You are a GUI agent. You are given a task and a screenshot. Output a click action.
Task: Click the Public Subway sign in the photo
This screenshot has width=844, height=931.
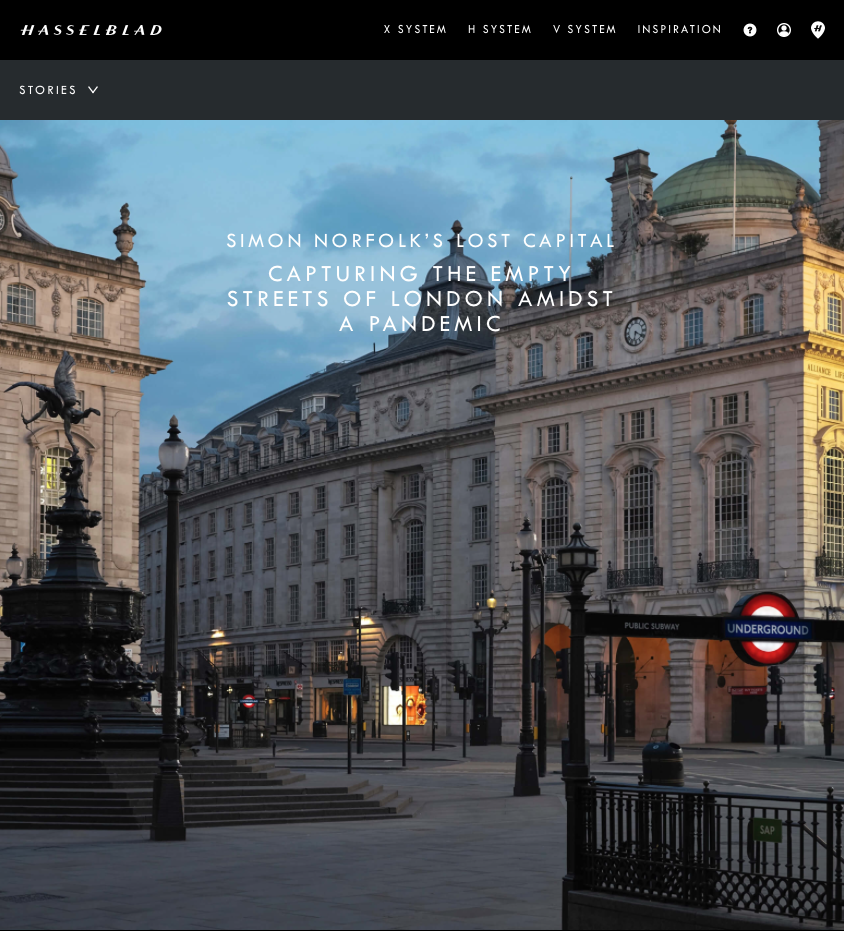tap(652, 626)
